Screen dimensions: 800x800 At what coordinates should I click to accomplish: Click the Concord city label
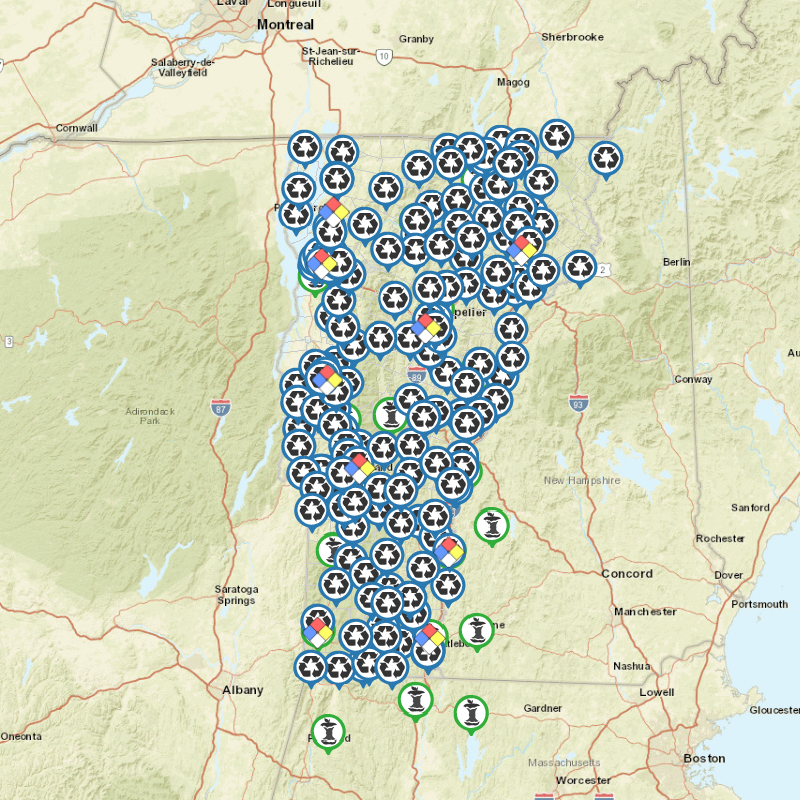tap(627, 574)
